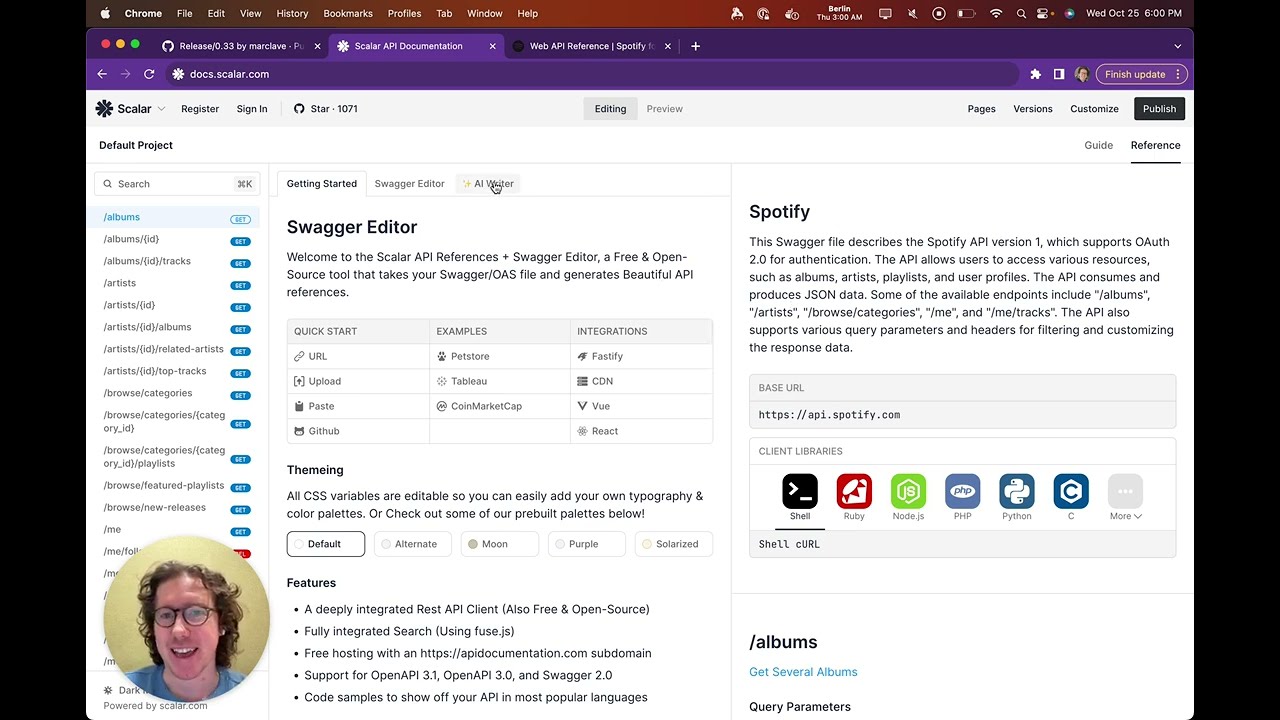Screen dimensions: 1280x720
Task: Click the Register link
Action: (x=200, y=109)
